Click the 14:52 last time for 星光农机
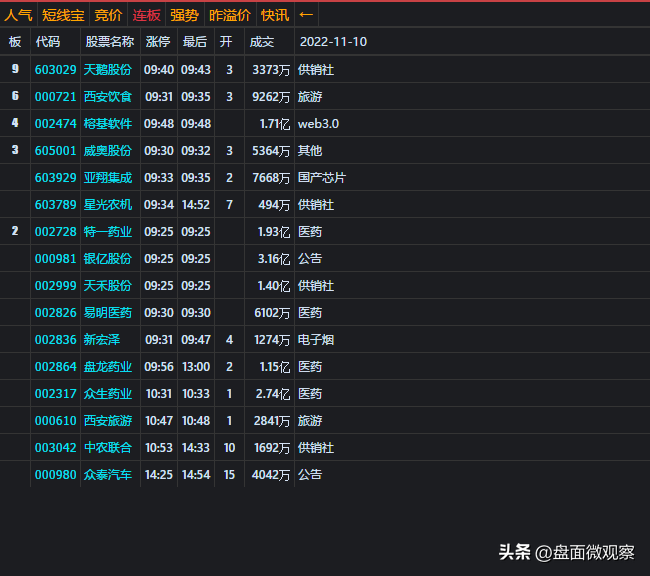Screen dimensions: 650x576 [x=196, y=204]
